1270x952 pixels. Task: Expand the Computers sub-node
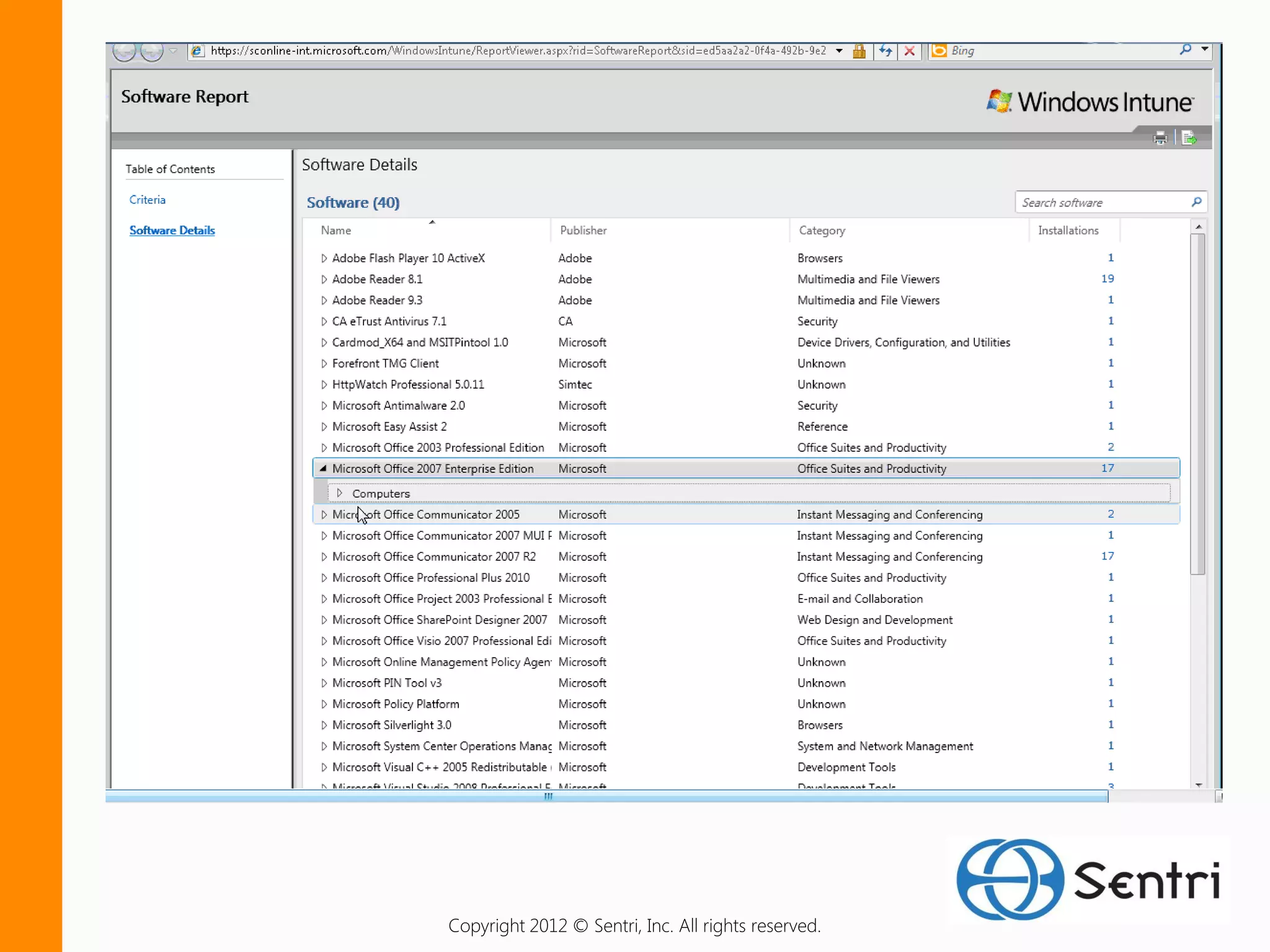click(339, 493)
